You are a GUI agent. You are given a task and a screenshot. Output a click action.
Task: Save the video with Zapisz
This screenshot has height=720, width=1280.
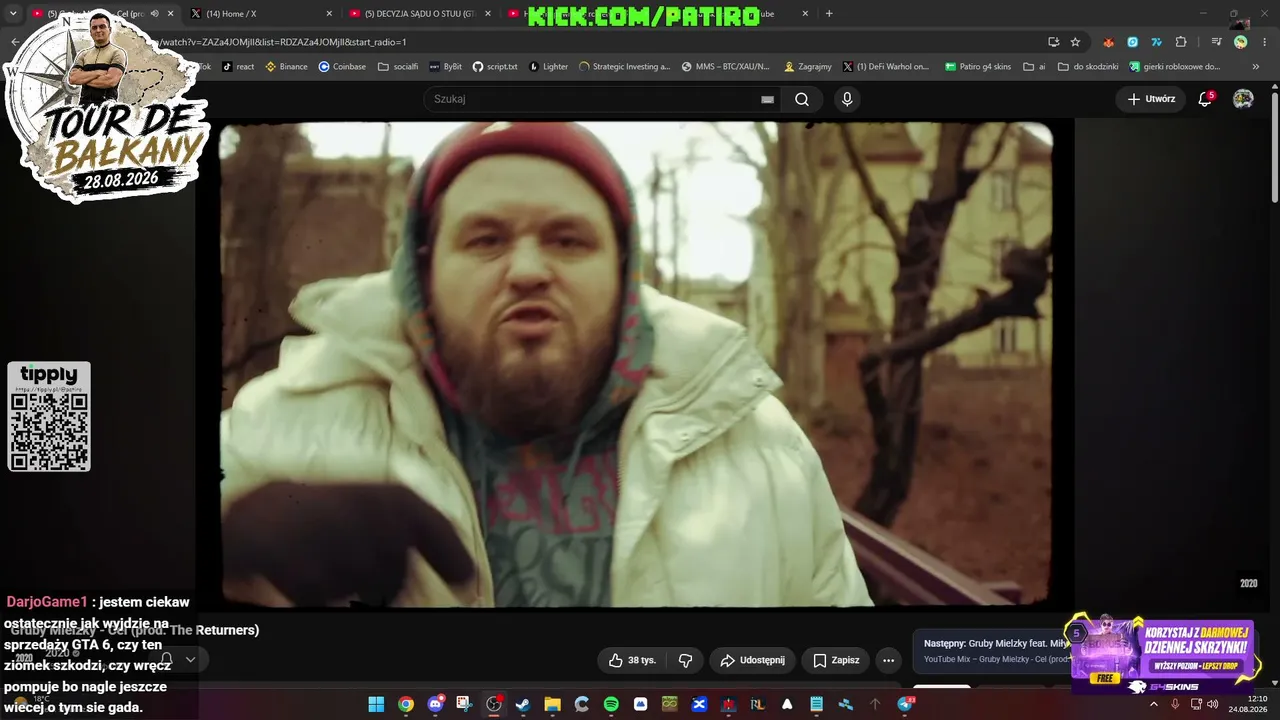(836, 660)
